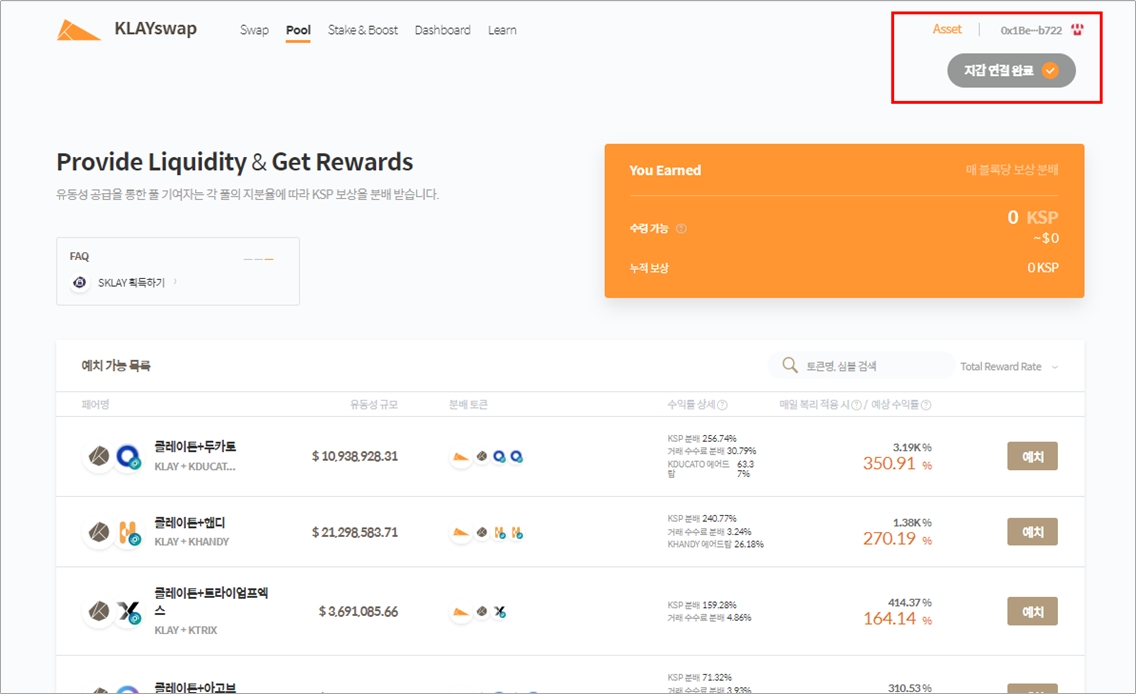Click the Asset link in header
Viewport: 1136px width, 694px height.
pyautogui.click(x=947, y=29)
